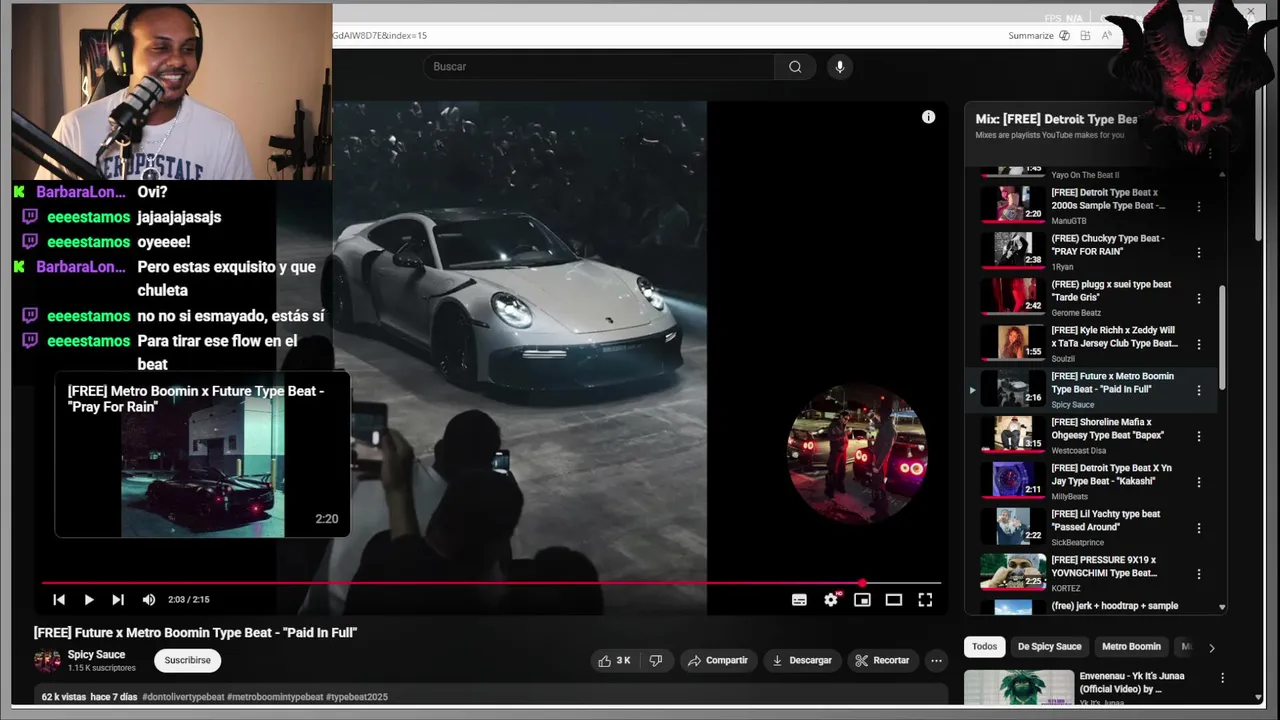Click the #metroboomintypebeat hashtag
This screenshot has width=1280, height=720.
(x=274, y=697)
